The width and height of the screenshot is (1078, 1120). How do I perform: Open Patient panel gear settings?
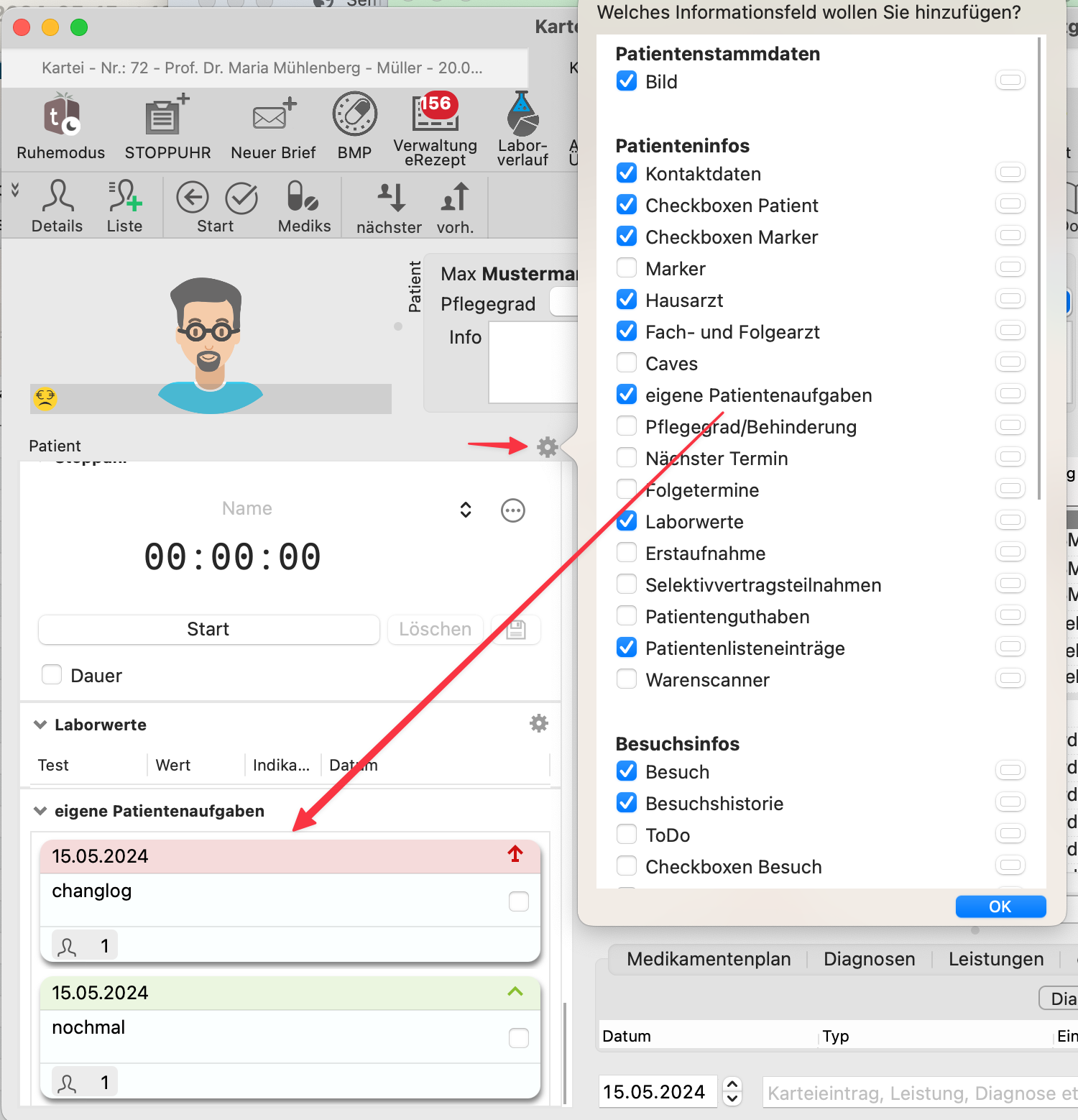pyautogui.click(x=548, y=447)
